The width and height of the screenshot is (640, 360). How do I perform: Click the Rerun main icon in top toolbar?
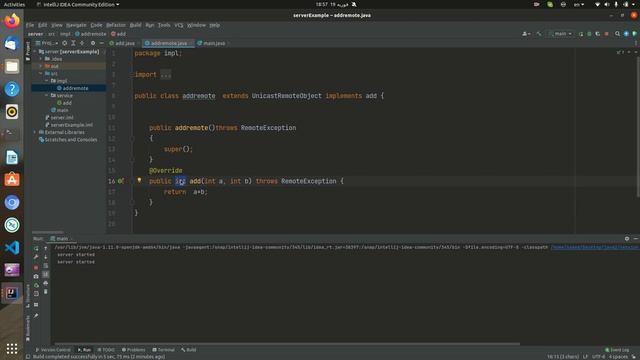click(581, 34)
